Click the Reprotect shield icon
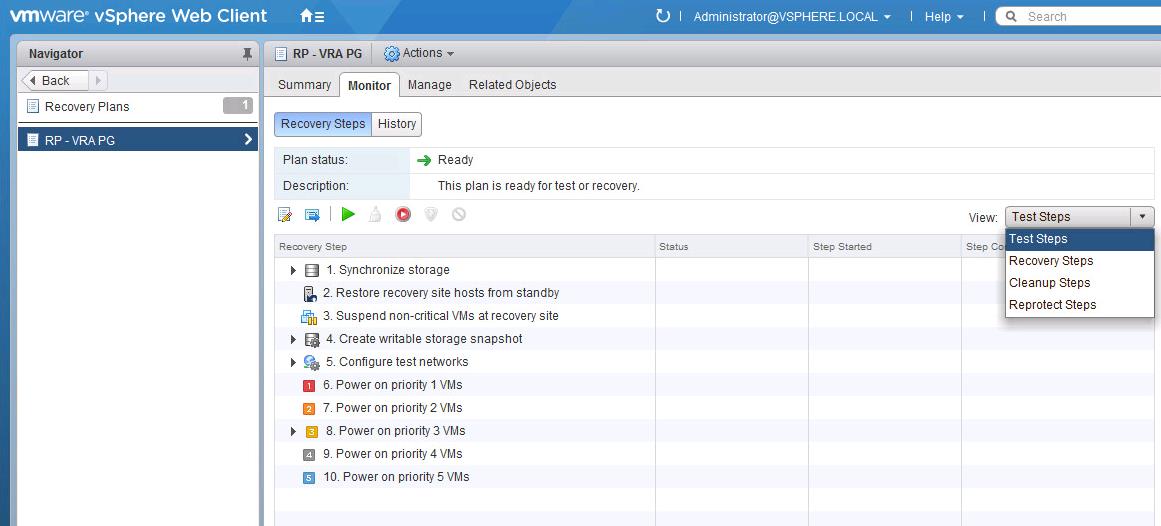The image size is (1161, 526). pos(431,214)
